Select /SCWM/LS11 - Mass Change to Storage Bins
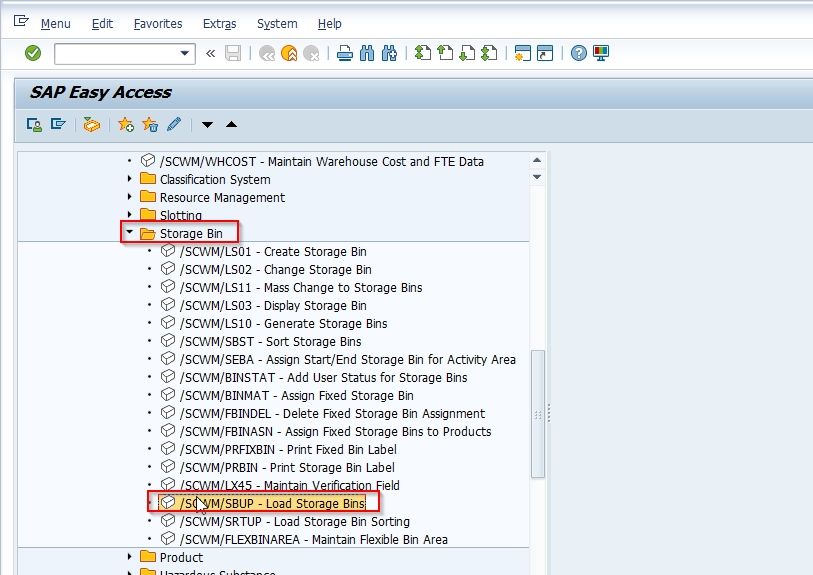This screenshot has width=813, height=575. (x=301, y=287)
